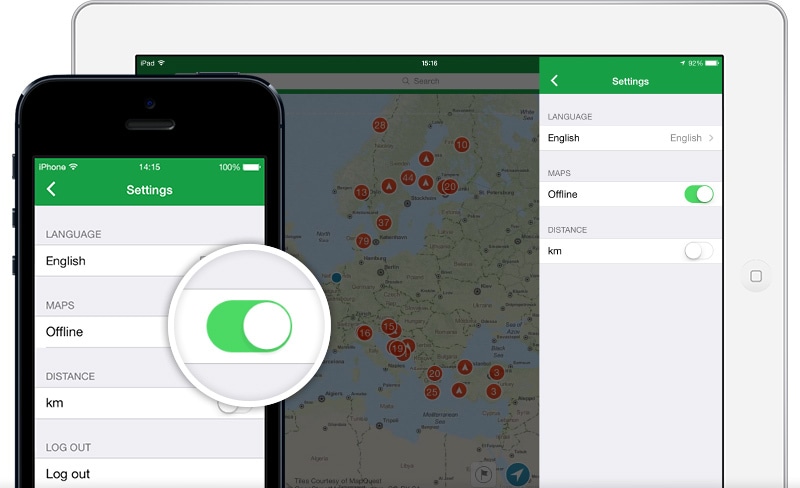This screenshot has height=488, width=800.
Task: Tap the Offline label in iPad settings
Action: (562, 194)
